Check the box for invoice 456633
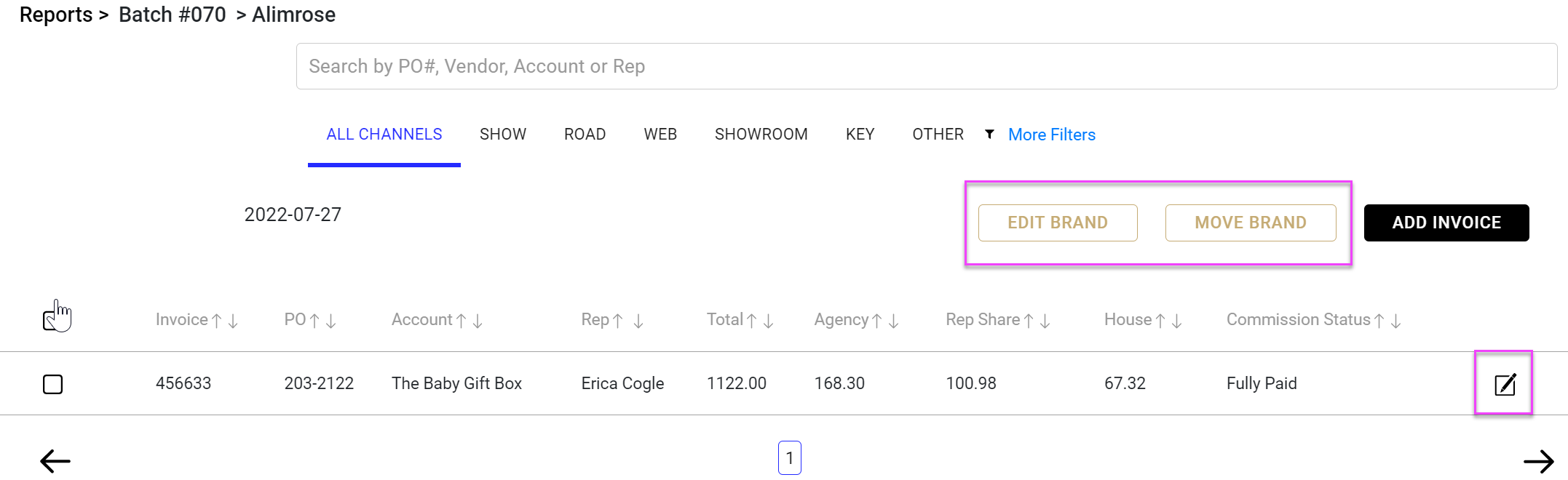Viewport: 1568px width, 480px height. click(53, 384)
